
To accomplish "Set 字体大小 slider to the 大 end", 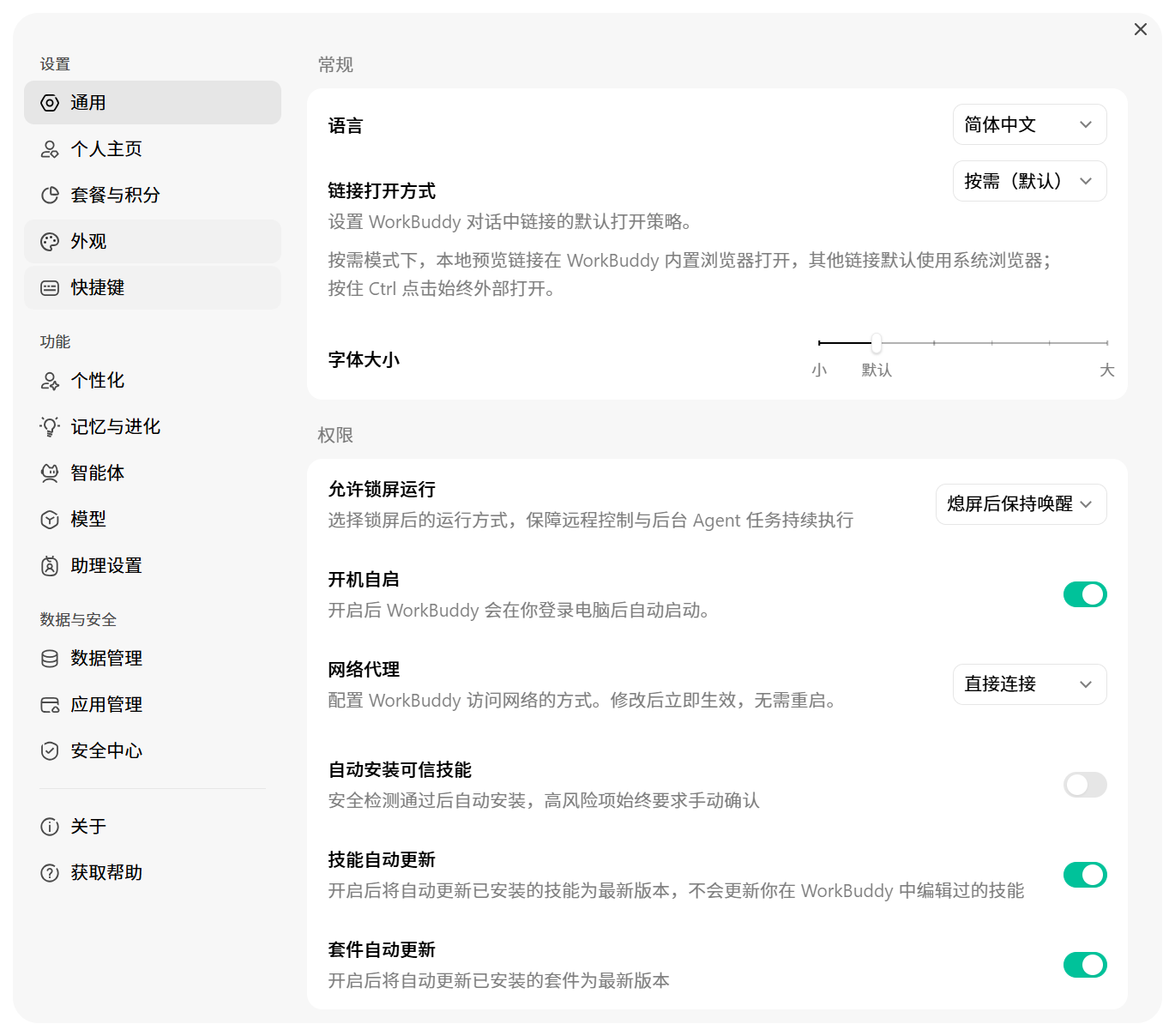I will pos(1106,343).
